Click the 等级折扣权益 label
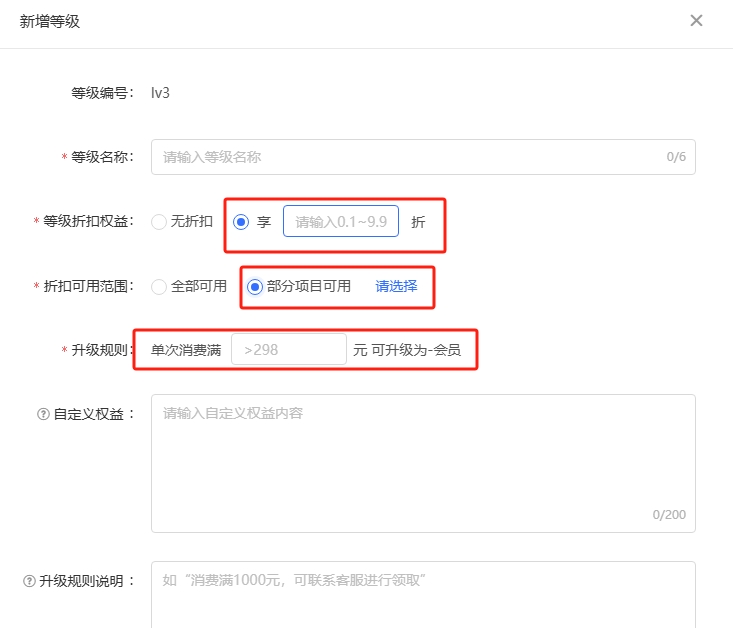The width and height of the screenshot is (733, 628). pyautogui.click(x=88, y=221)
